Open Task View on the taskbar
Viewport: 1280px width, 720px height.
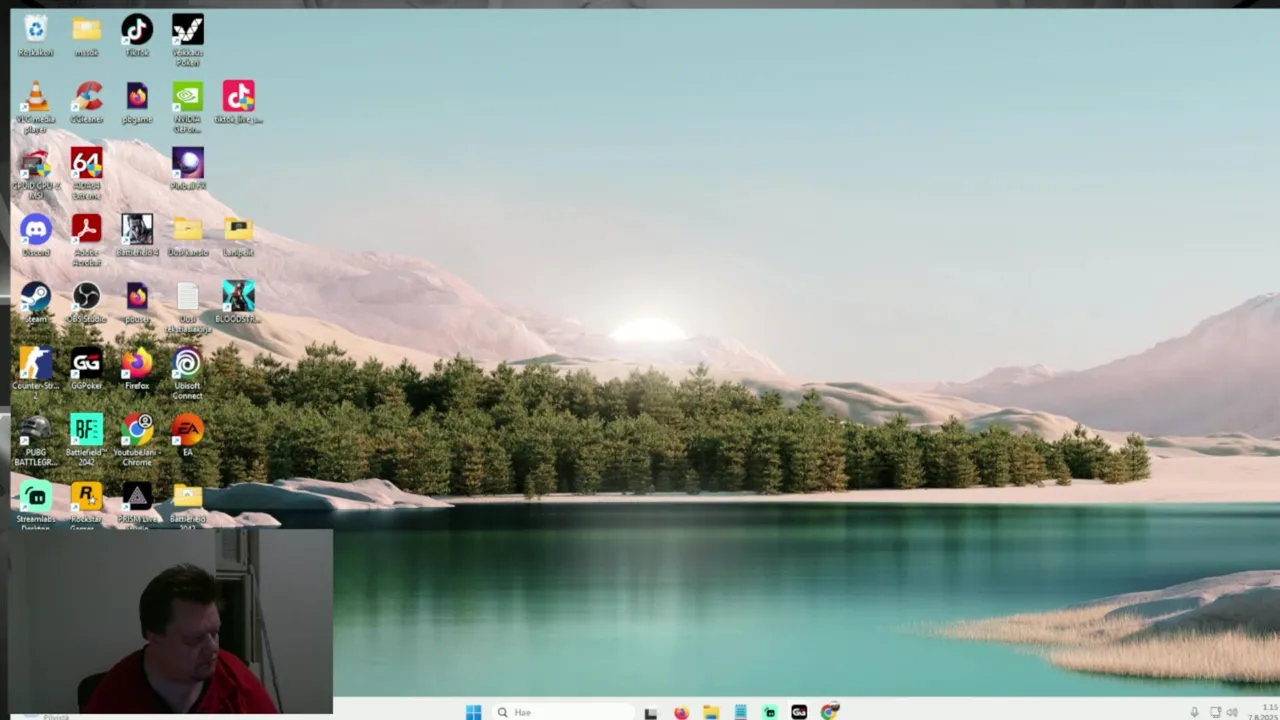point(651,713)
